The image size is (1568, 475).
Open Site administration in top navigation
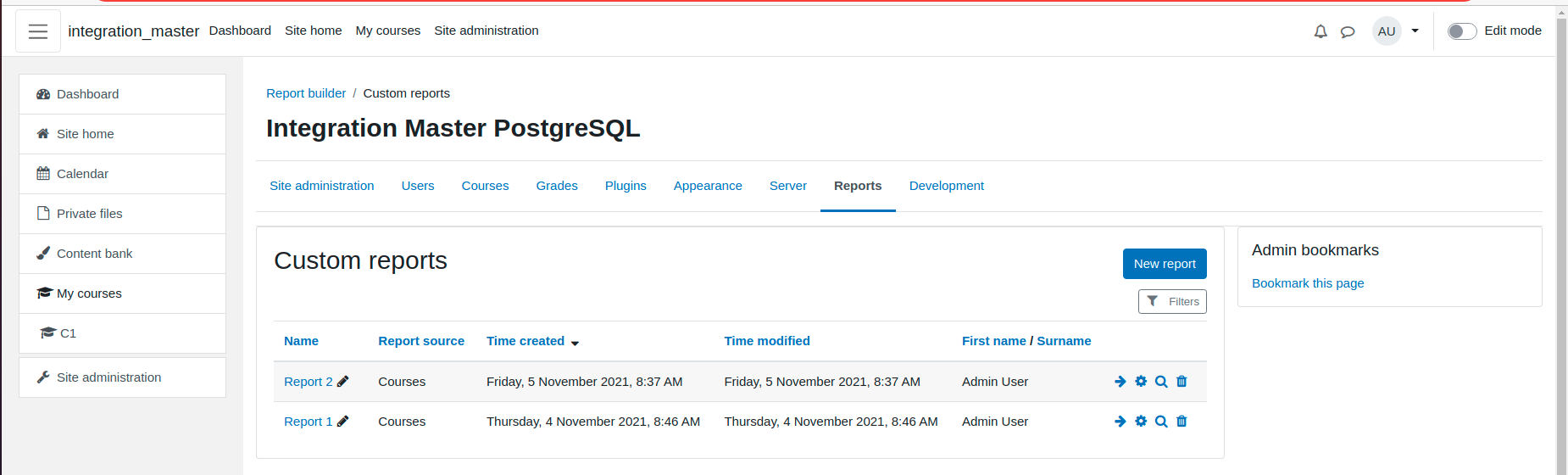tap(487, 31)
